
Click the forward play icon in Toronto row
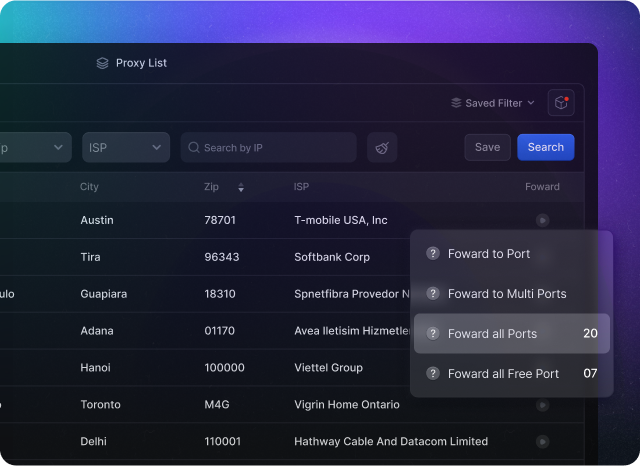point(542,405)
